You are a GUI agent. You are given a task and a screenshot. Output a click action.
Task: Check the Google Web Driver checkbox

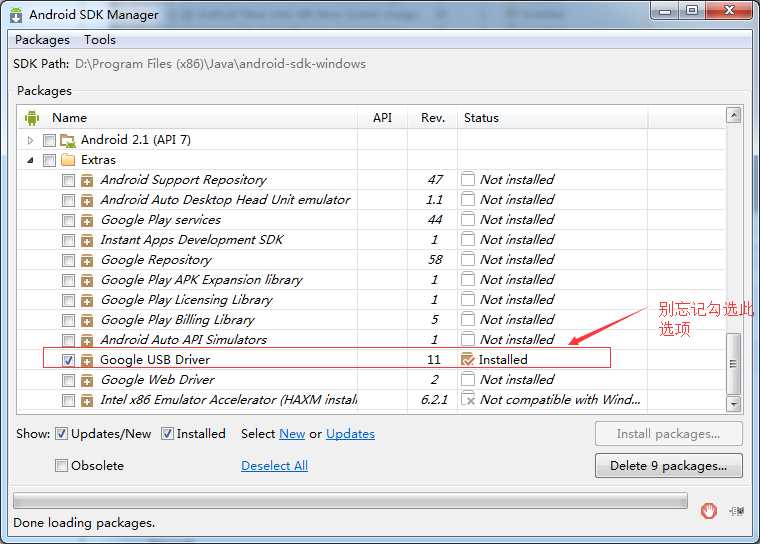point(68,381)
